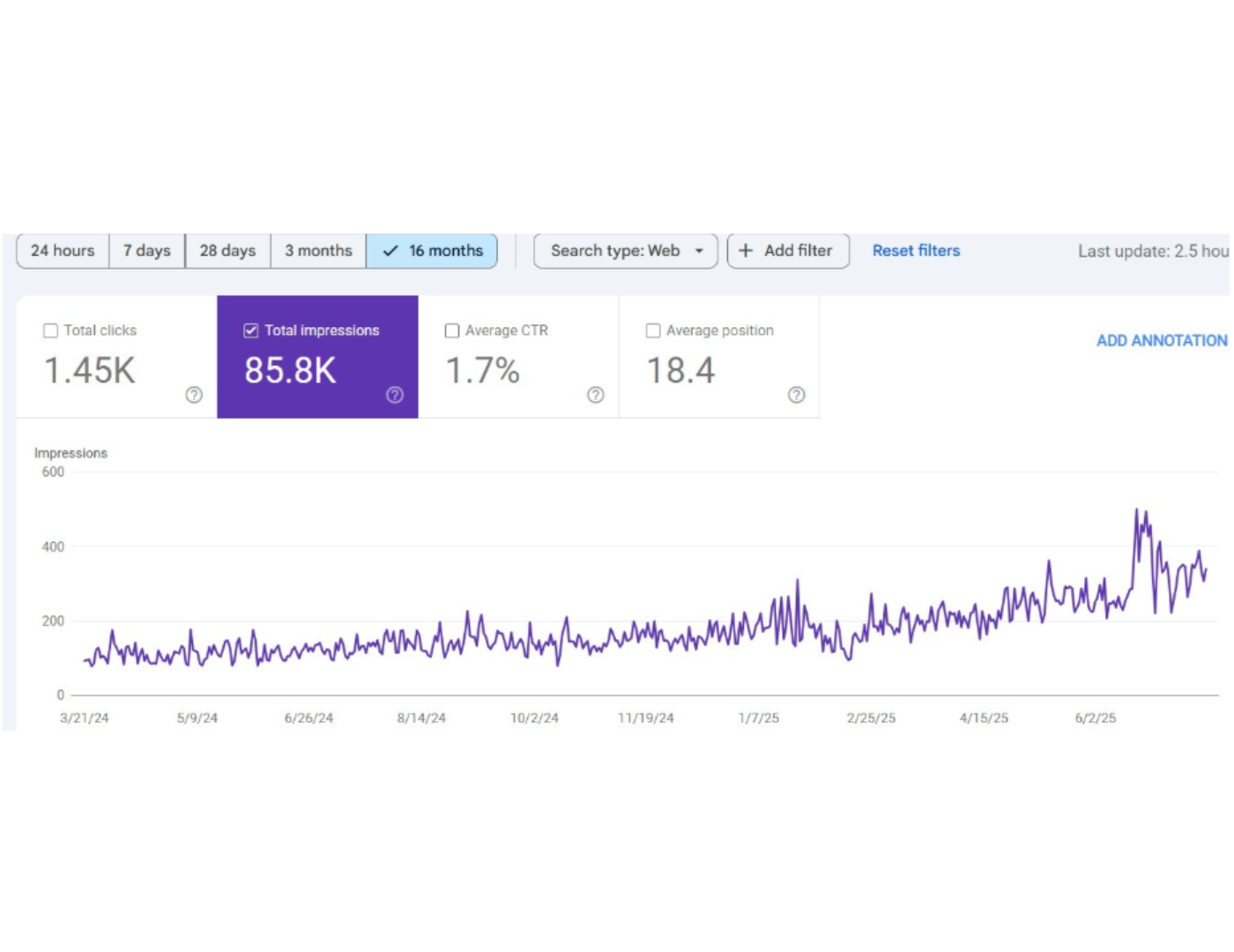Click the Reset filters link
The height and width of the screenshot is (952, 1234).
[916, 250]
